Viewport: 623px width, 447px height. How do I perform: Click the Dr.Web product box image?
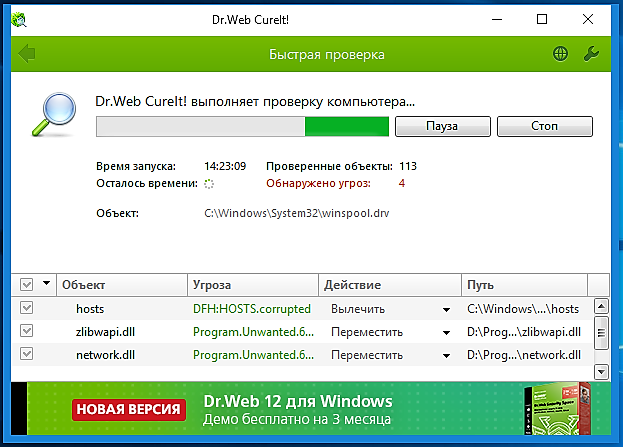point(558,408)
